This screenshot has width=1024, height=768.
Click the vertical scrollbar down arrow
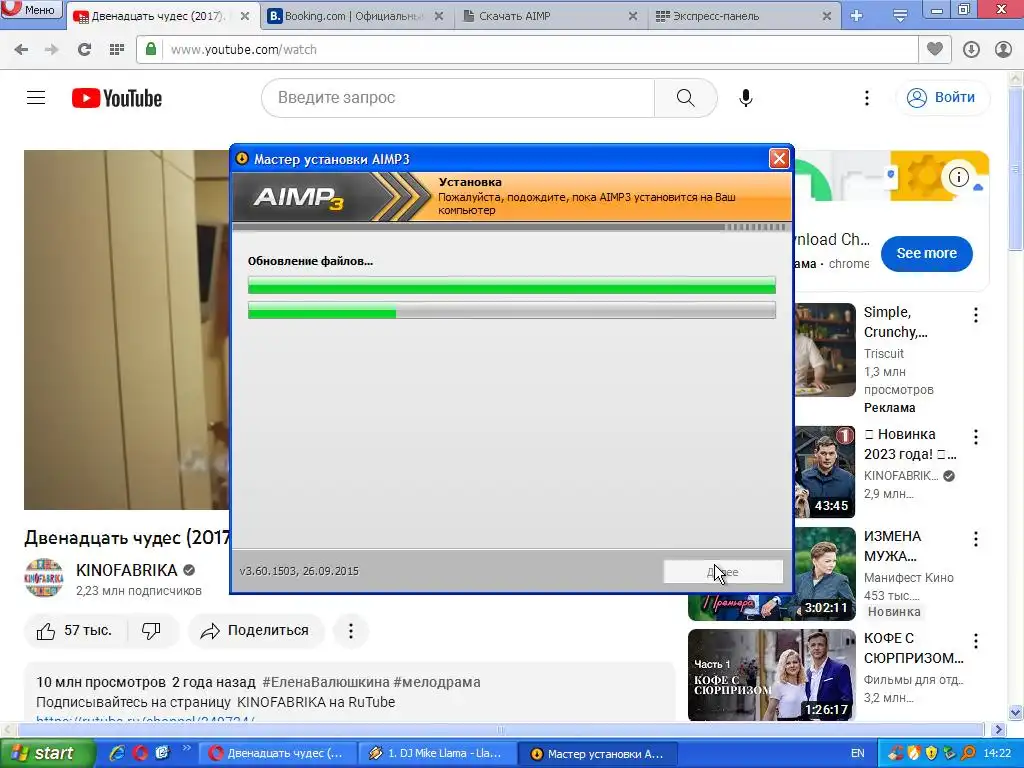1016,712
